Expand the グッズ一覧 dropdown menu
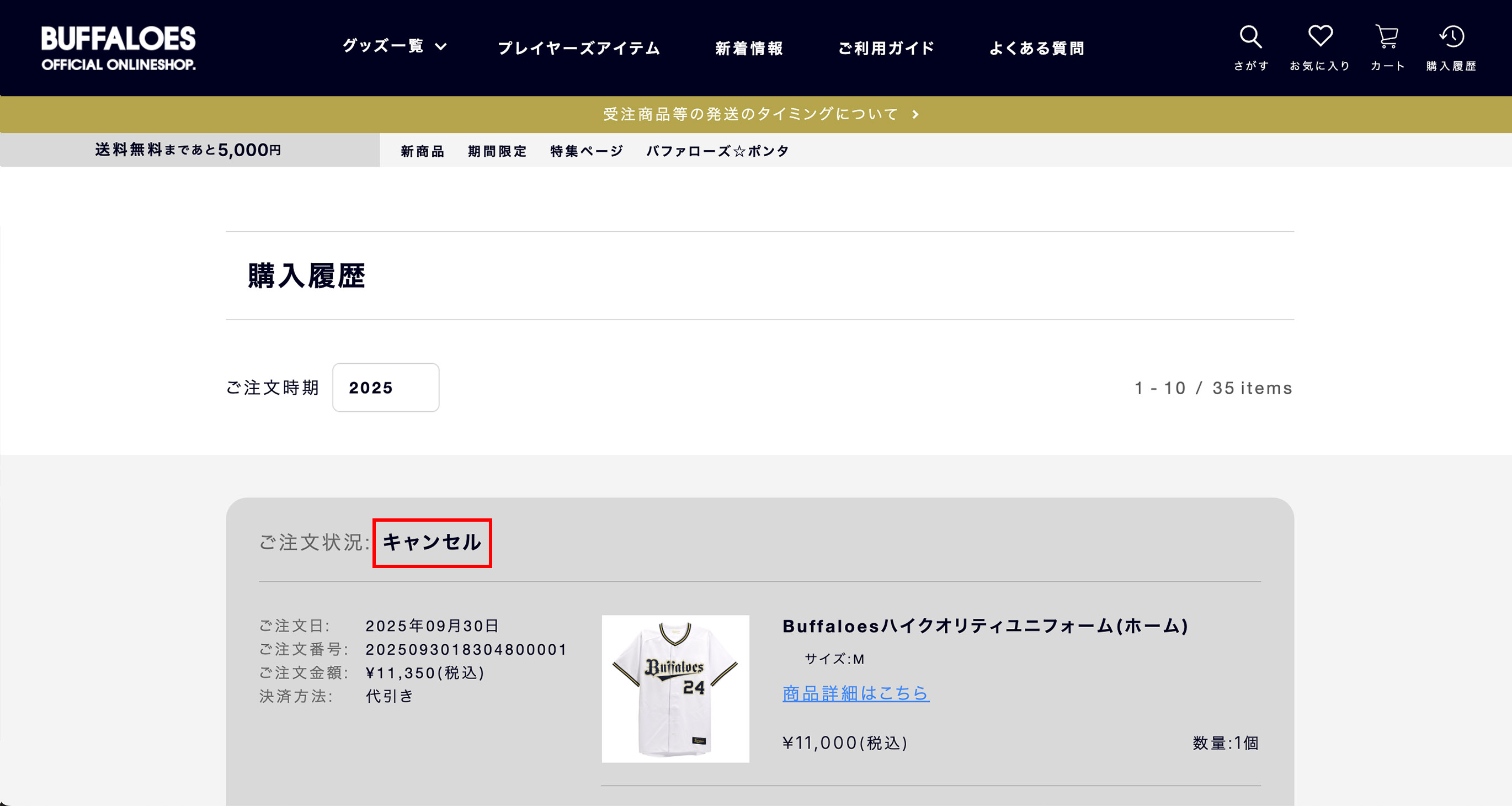Viewport: 1512px width, 806px height. [x=395, y=46]
